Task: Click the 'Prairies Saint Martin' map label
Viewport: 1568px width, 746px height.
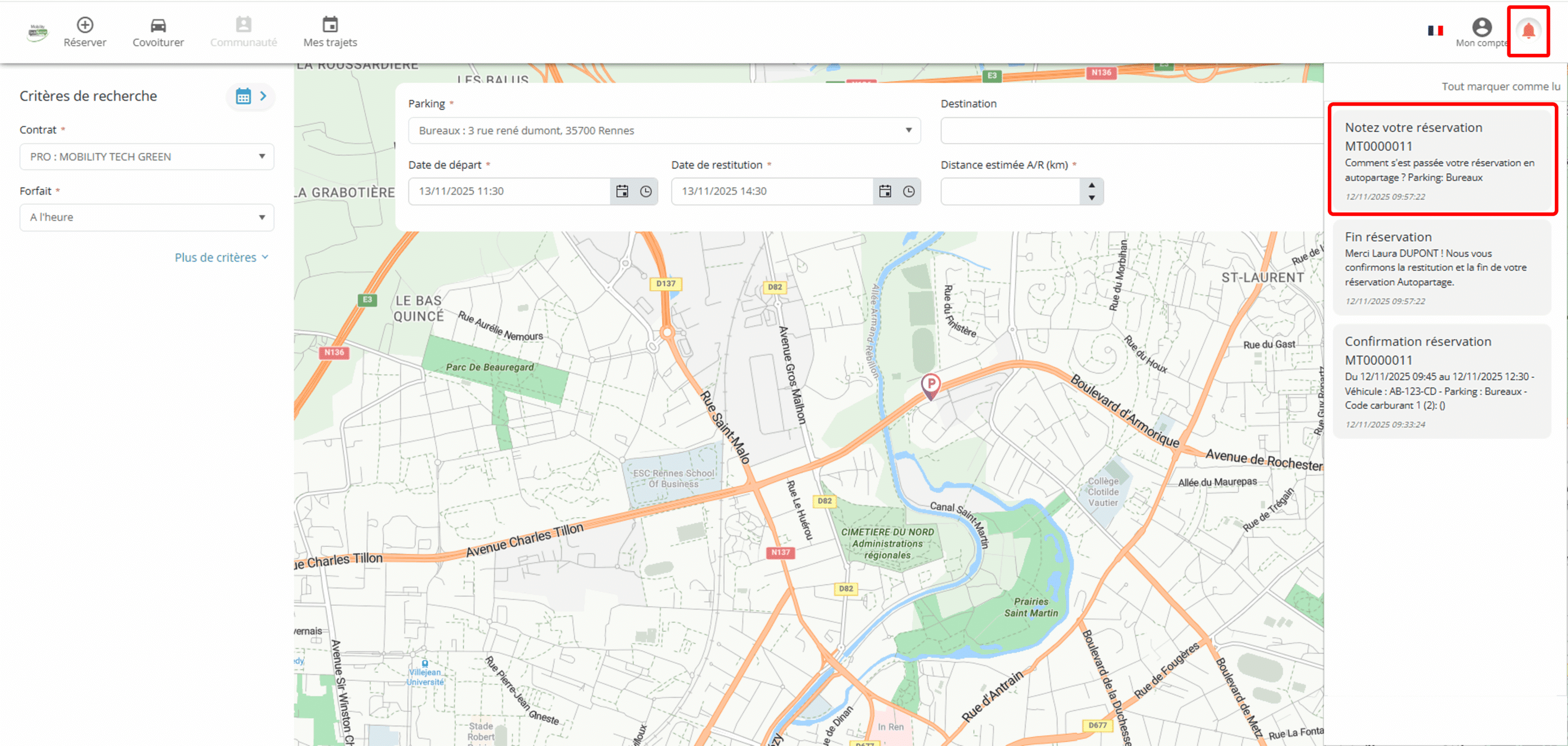Action: click(x=1031, y=607)
